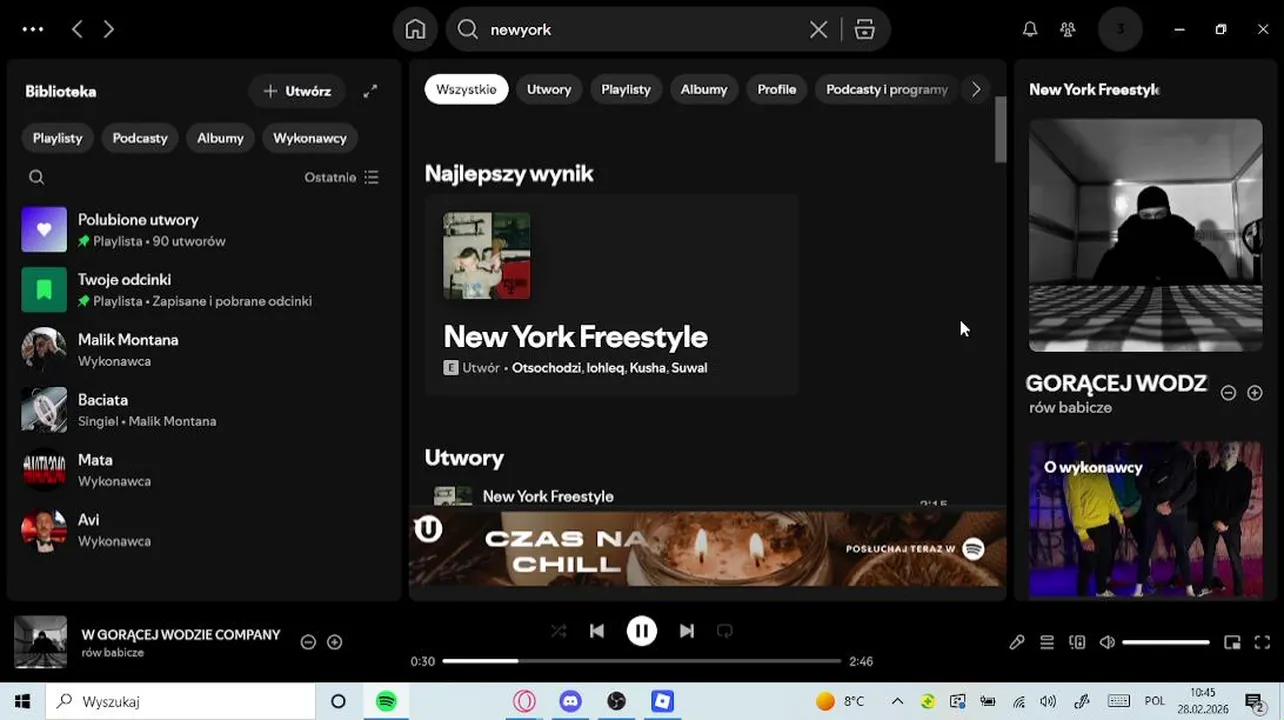Viewport: 1284px width, 720px height.
Task: Select the Profile results tab
Action: point(777,89)
